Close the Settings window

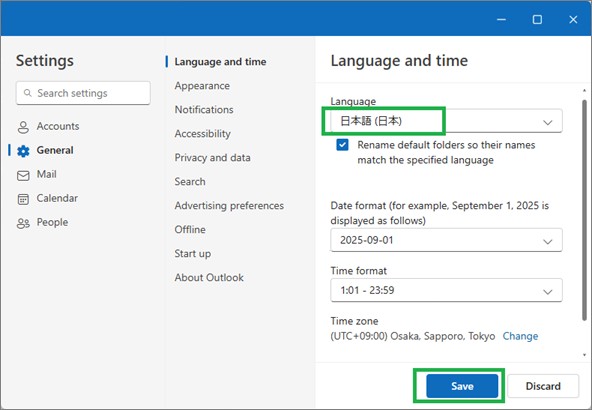point(573,19)
